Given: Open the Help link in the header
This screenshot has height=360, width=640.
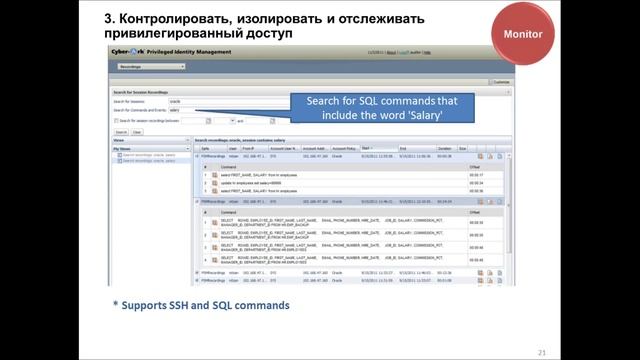Looking at the screenshot, I should tap(427, 53).
